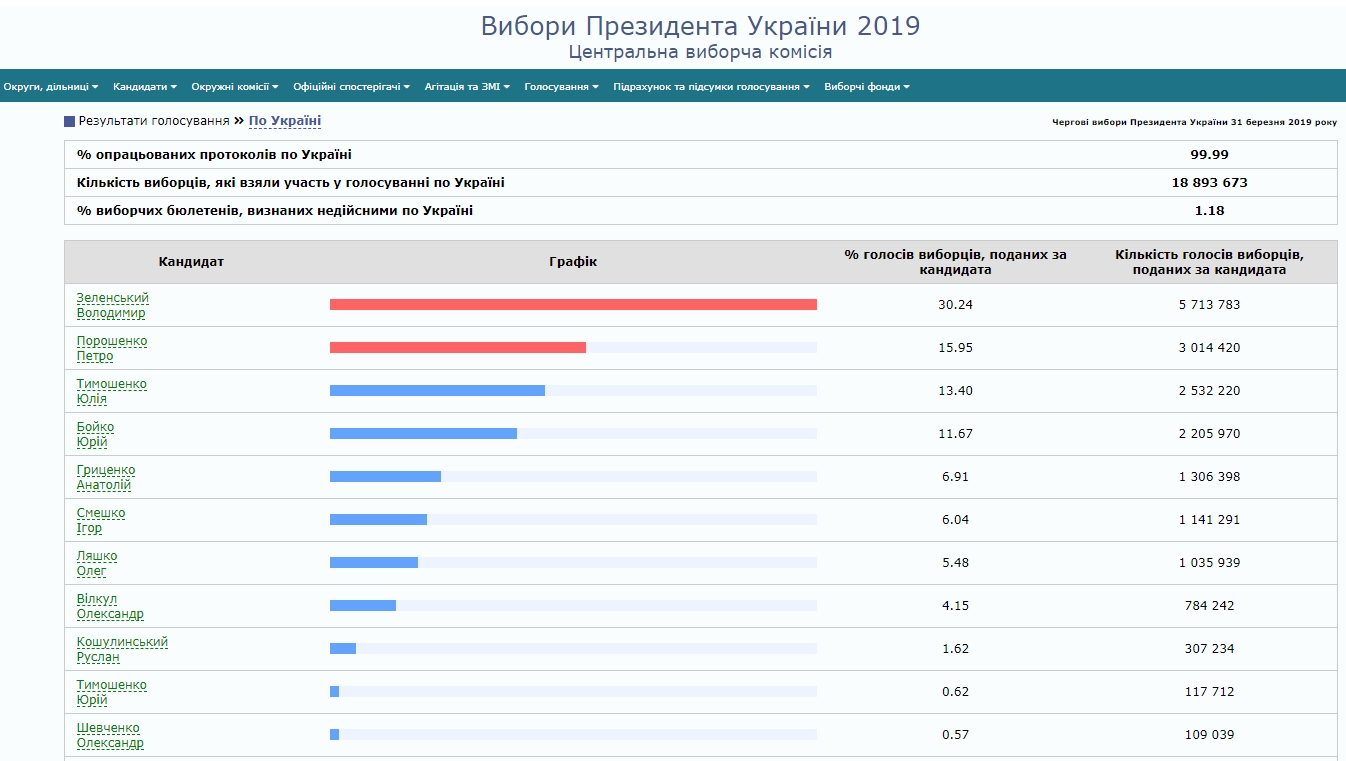Open candidate Тимошенко Юлія link
The image size is (1346, 761).
[112, 391]
